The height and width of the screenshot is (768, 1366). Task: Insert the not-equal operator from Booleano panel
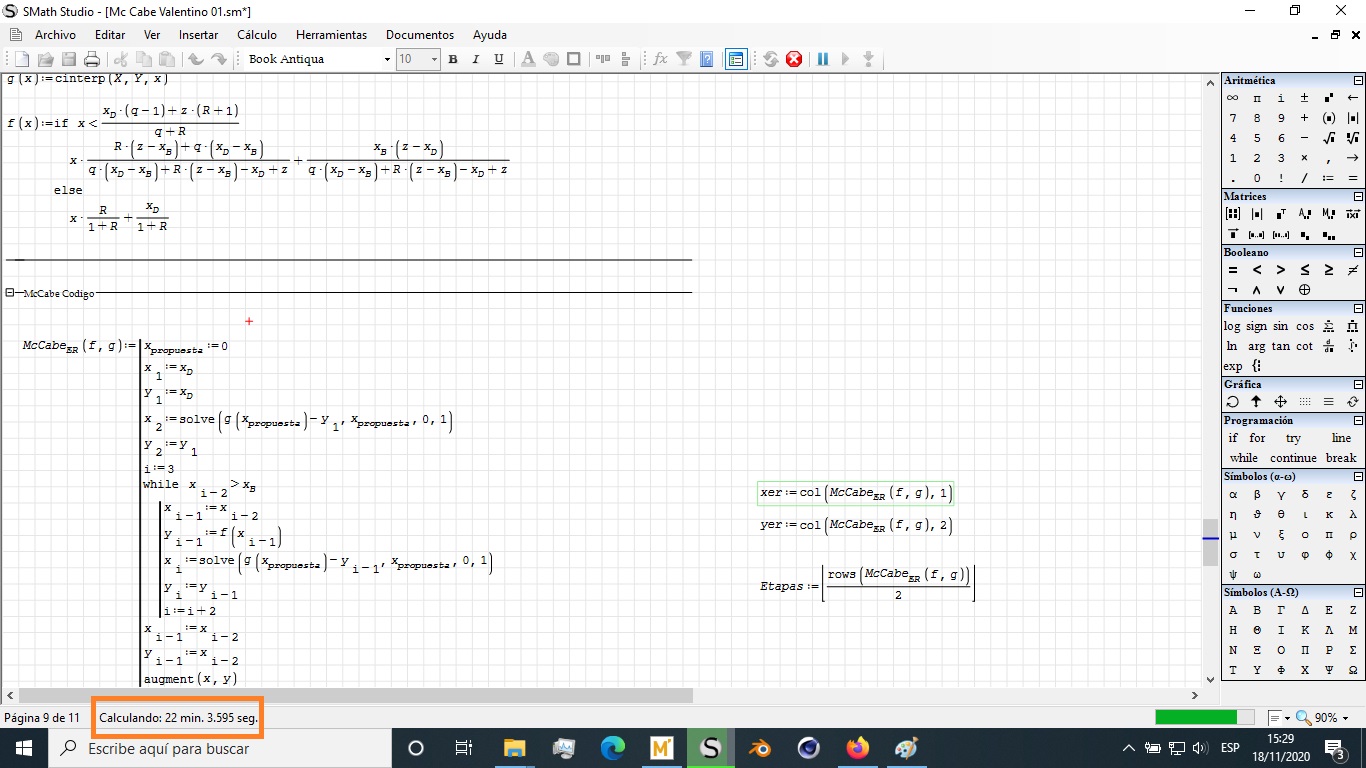(1353, 270)
